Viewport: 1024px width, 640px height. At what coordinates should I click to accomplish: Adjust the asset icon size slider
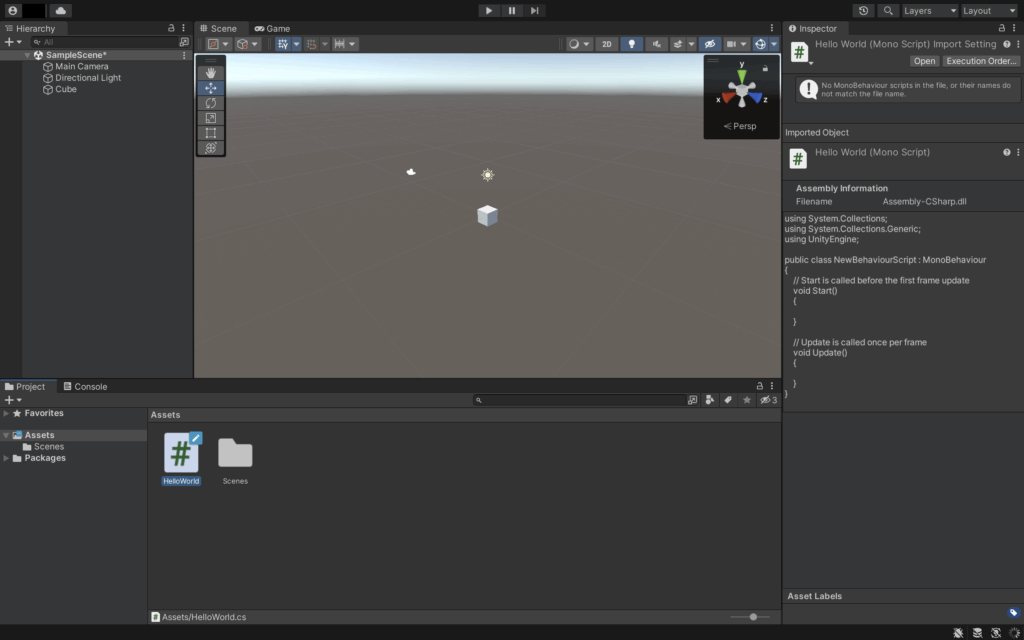(x=753, y=617)
